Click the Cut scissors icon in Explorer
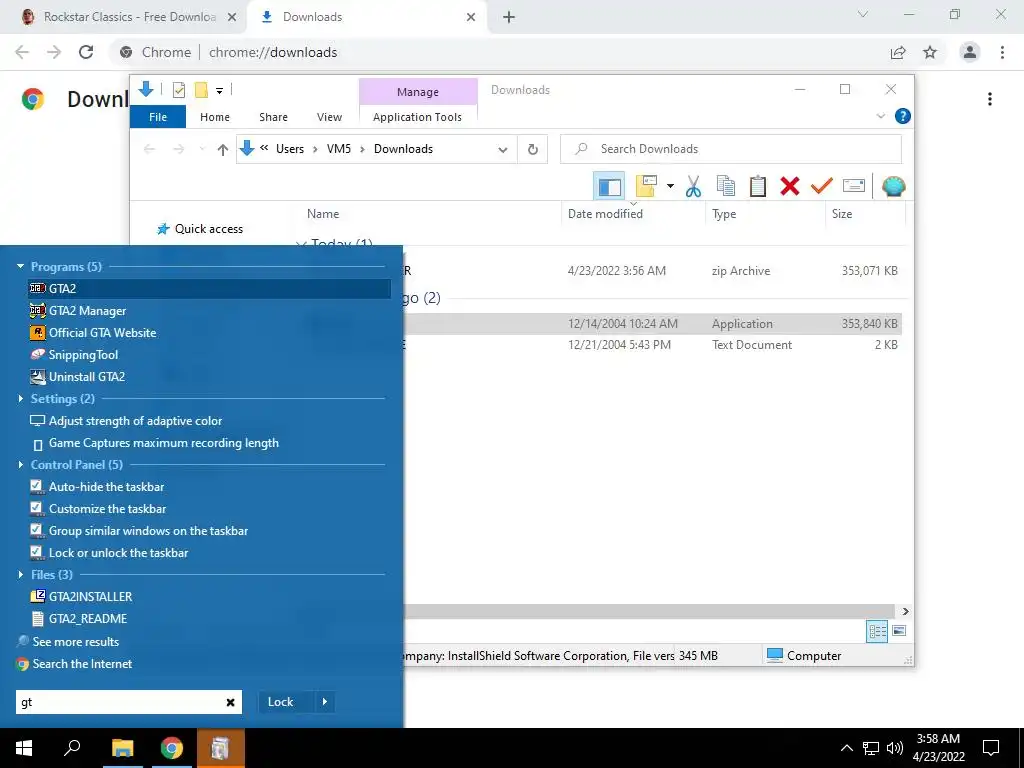This screenshot has width=1024, height=768. (693, 186)
